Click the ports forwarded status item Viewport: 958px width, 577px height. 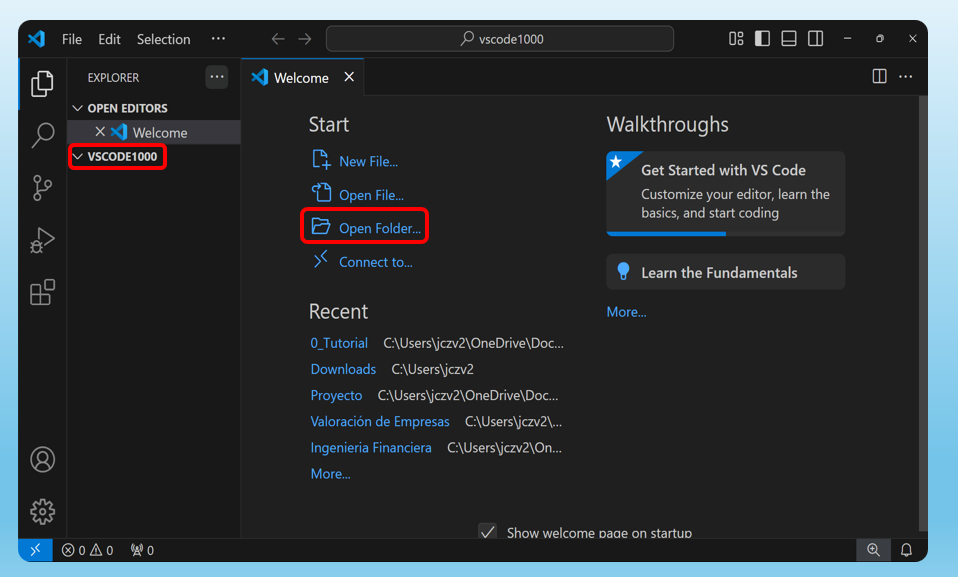[142, 550]
